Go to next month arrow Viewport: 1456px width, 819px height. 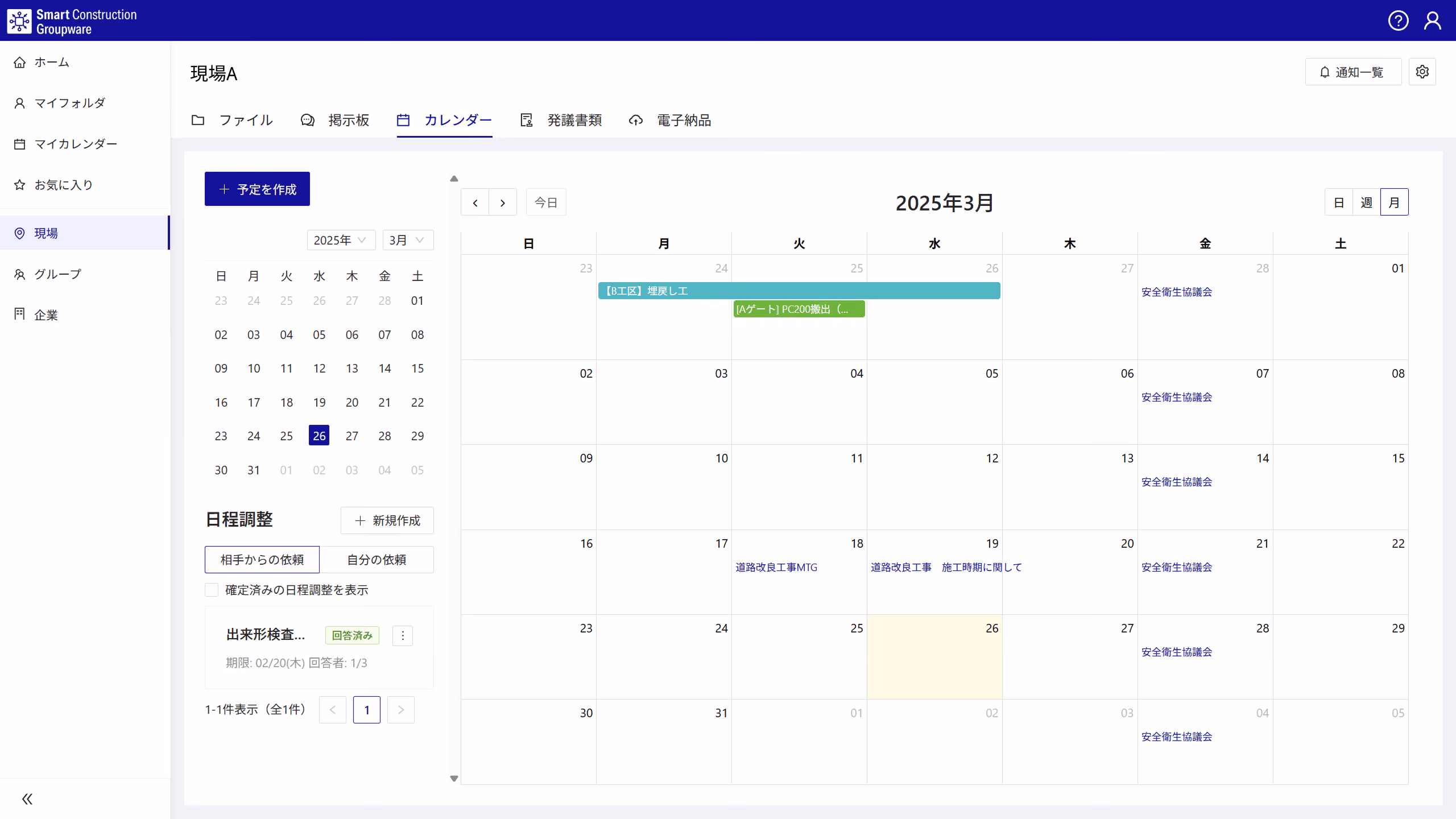point(503,202)
